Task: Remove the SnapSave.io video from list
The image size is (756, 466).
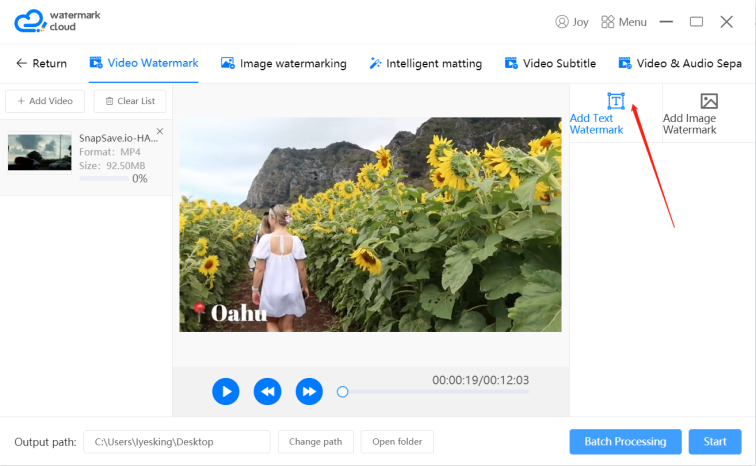Action: (160, 131)
